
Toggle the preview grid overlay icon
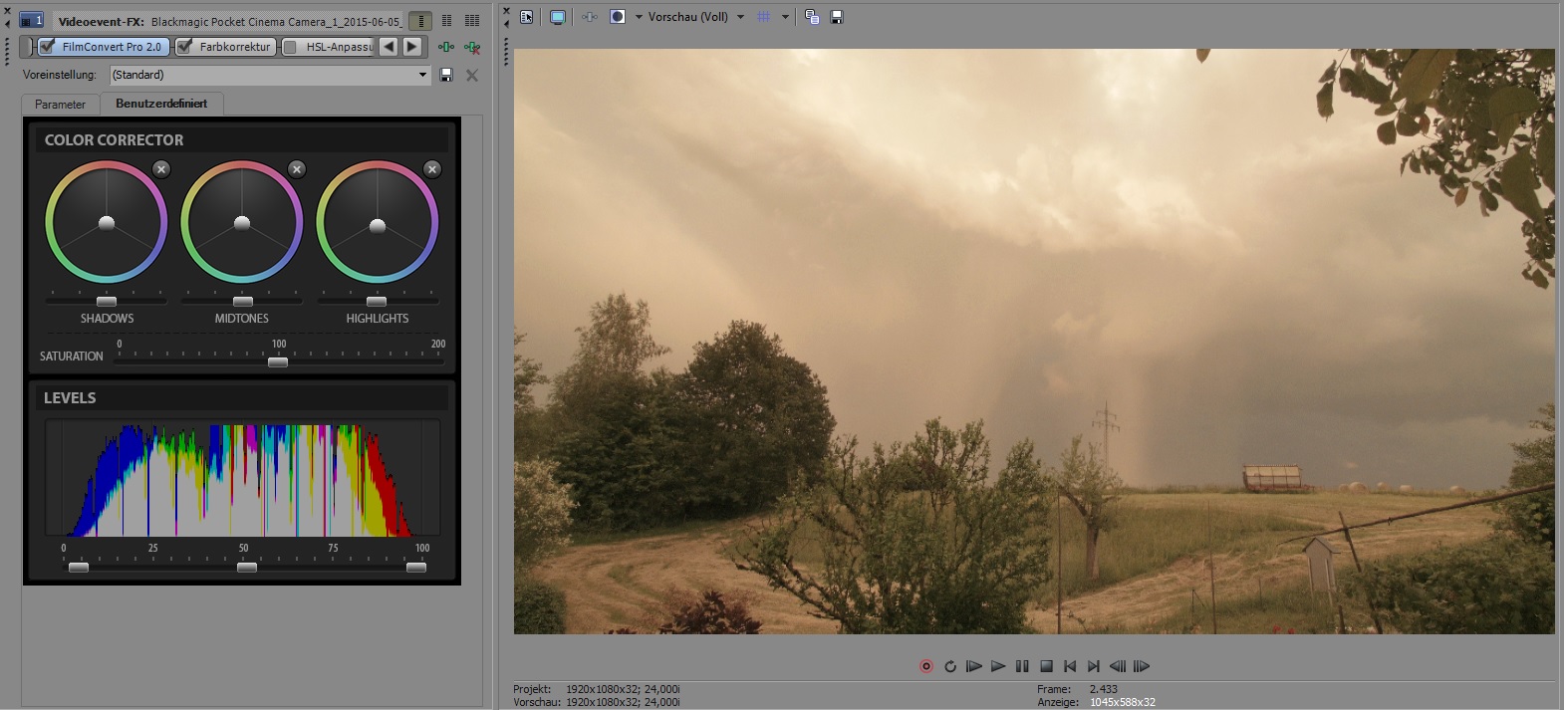764,17
